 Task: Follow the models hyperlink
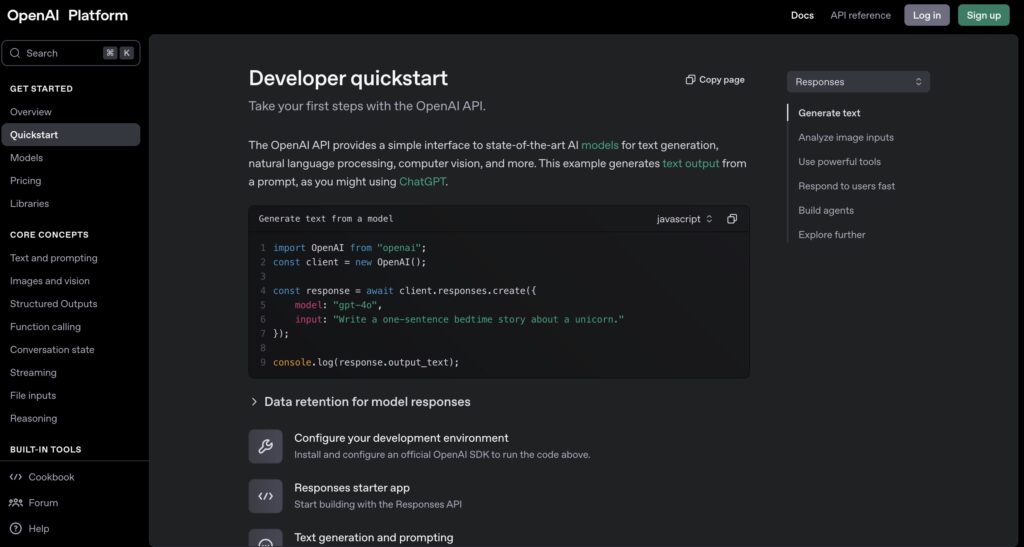point(600,145)
